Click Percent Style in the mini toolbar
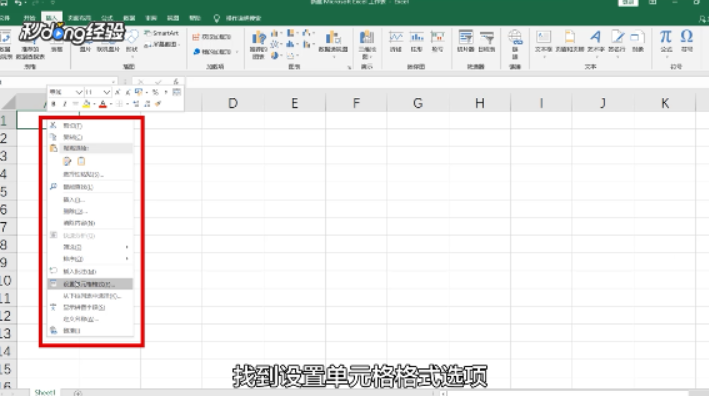 tap(155, 92)
